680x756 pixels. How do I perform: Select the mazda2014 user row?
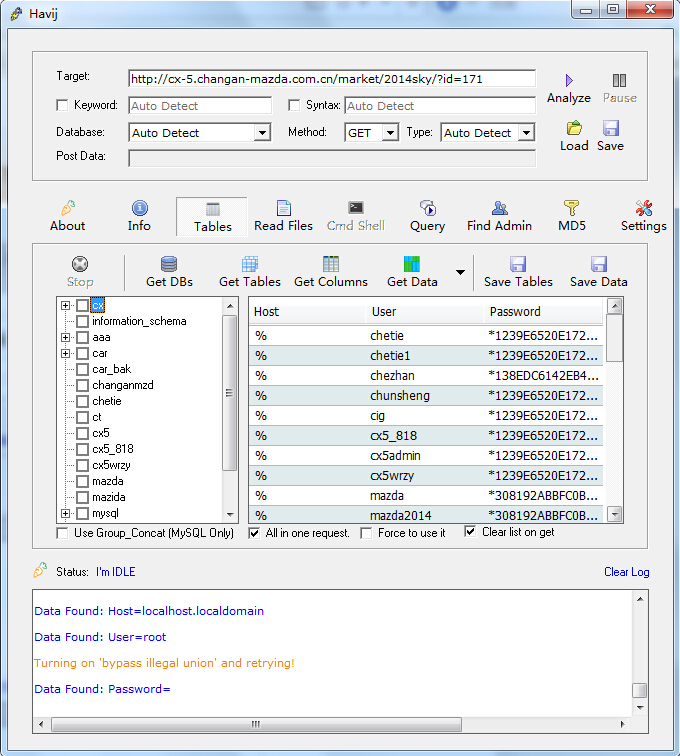(426, 515)
